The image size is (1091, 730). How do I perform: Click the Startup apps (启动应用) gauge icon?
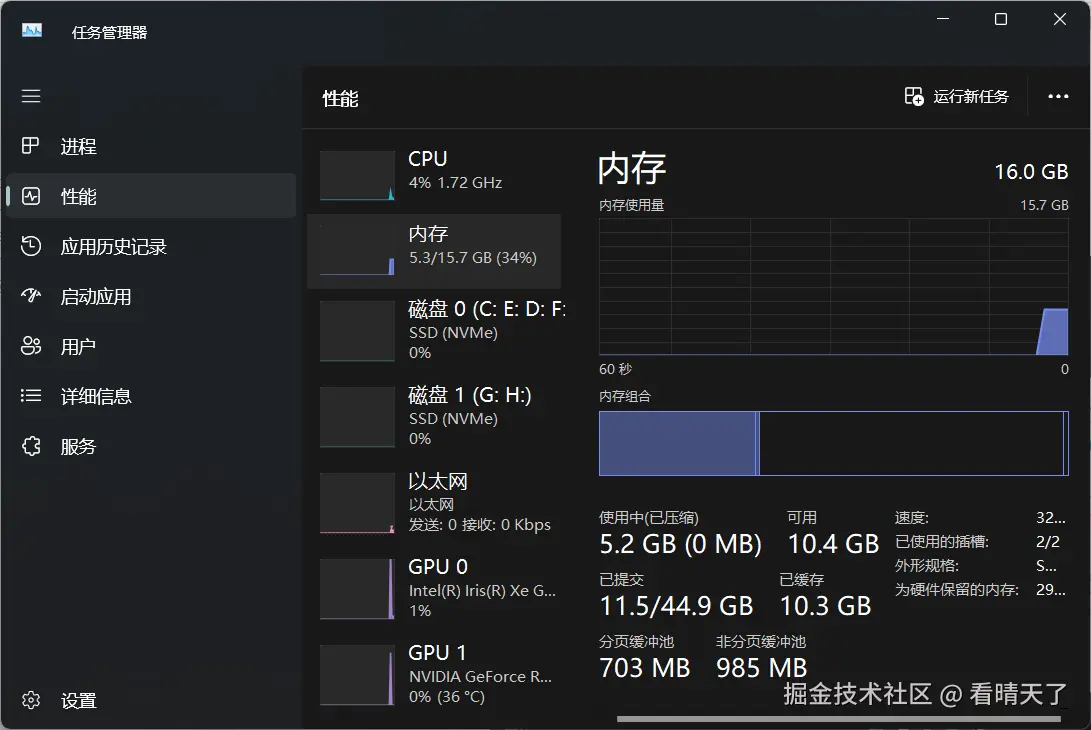pos(31,296)
